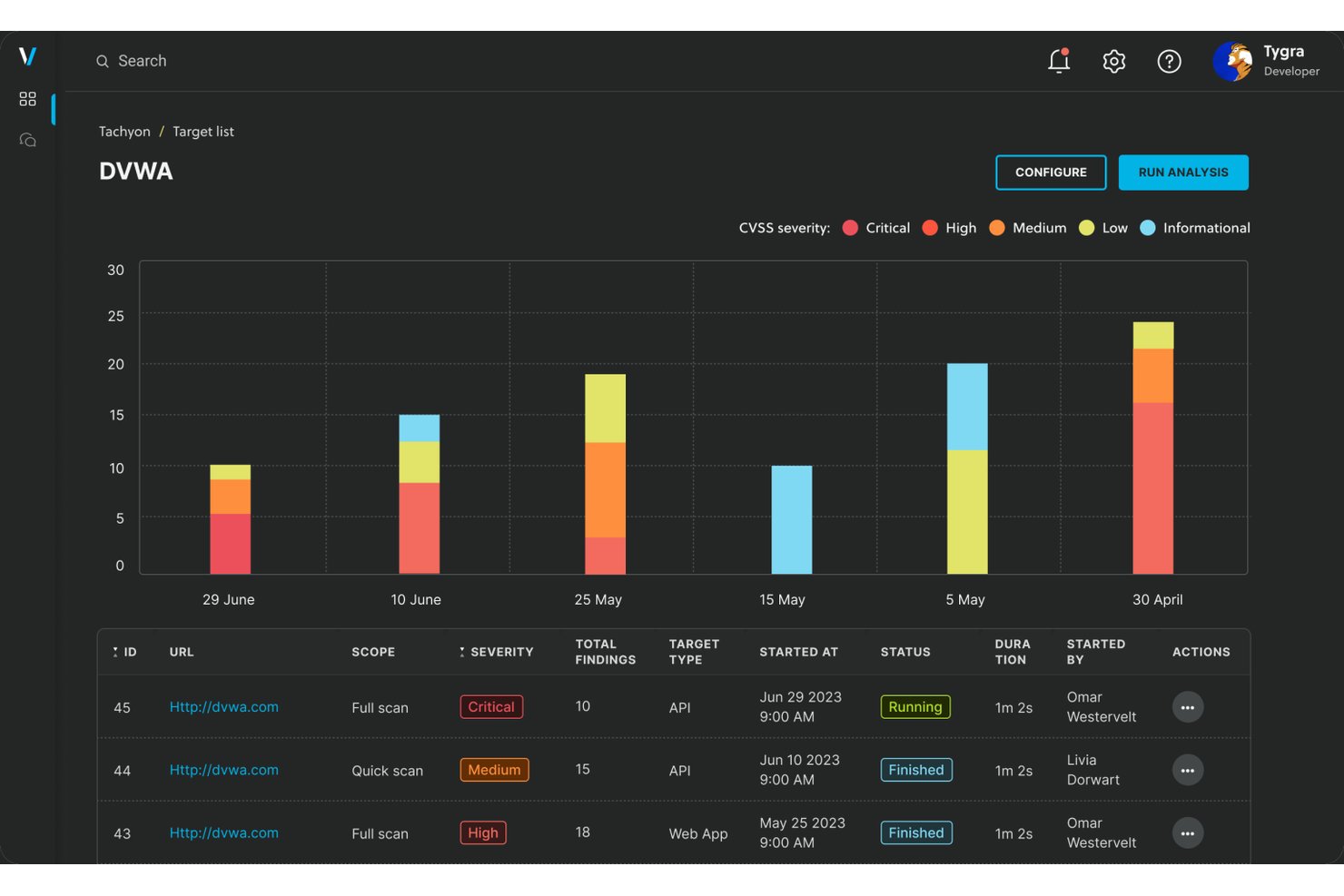
Task: Toggle the High severity legend swatch
Action: click(930, 228)
